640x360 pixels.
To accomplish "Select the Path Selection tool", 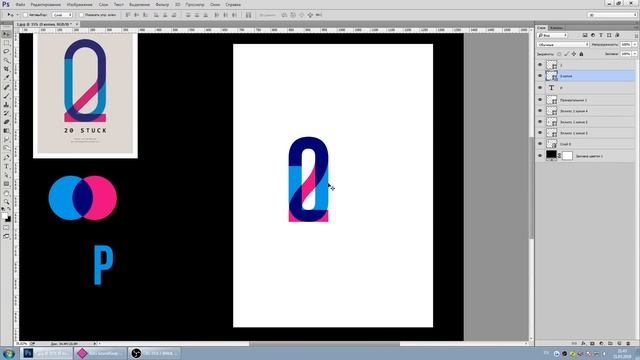I will [x=6, y=175].
